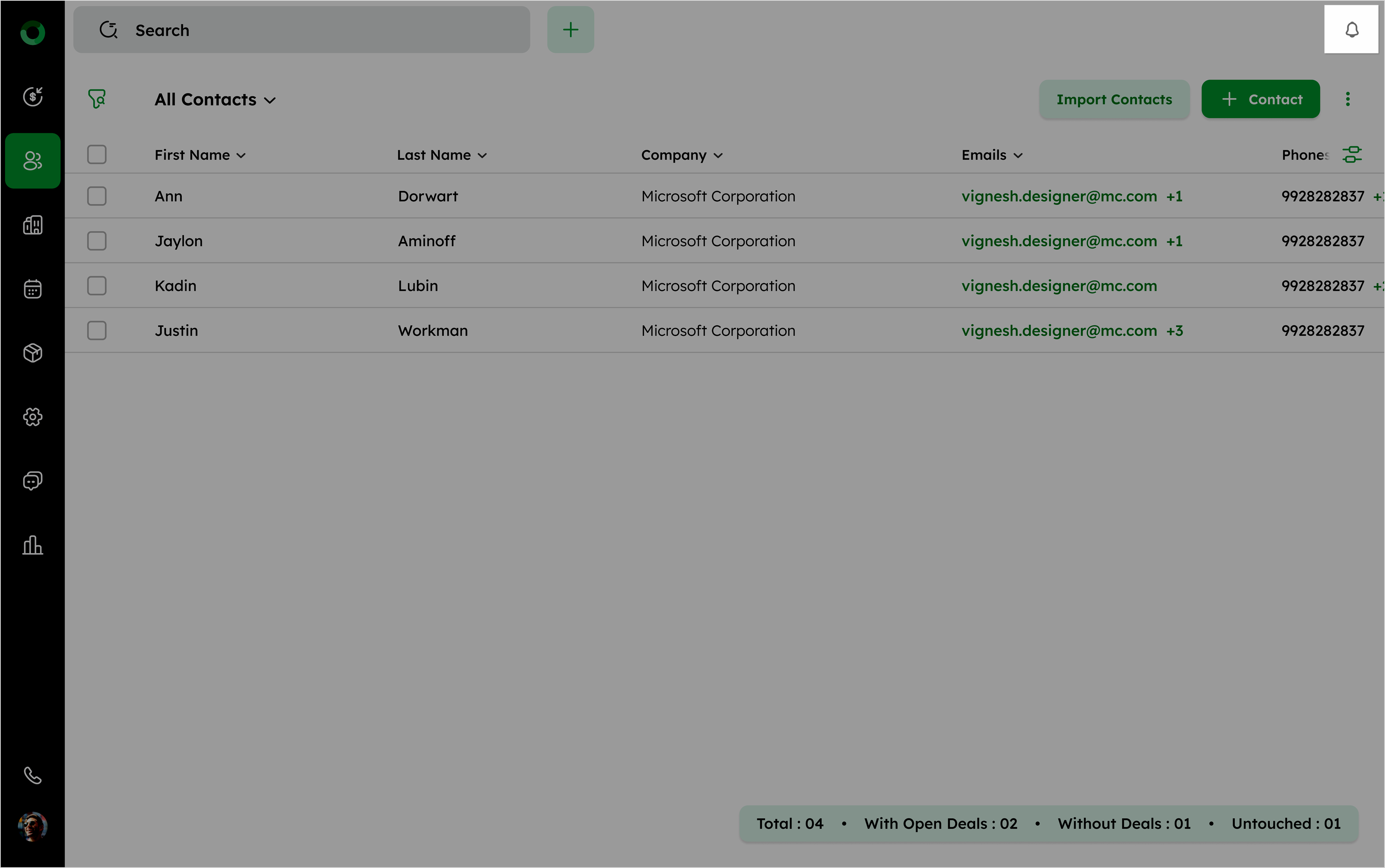1385x868 pixels.
Task: Open the Company column dropdown
Action: pos(682,156)
